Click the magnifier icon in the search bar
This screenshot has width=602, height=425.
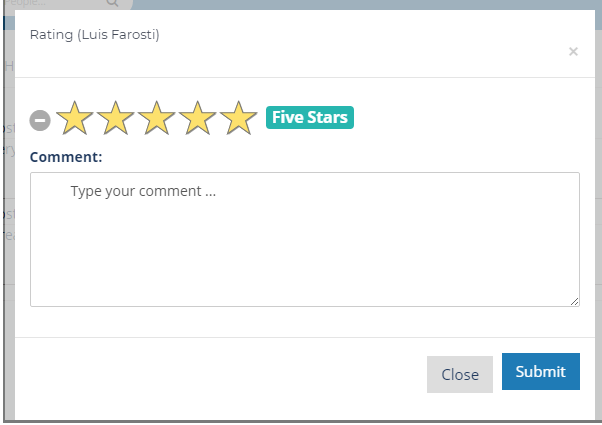[x=112, y=3]
